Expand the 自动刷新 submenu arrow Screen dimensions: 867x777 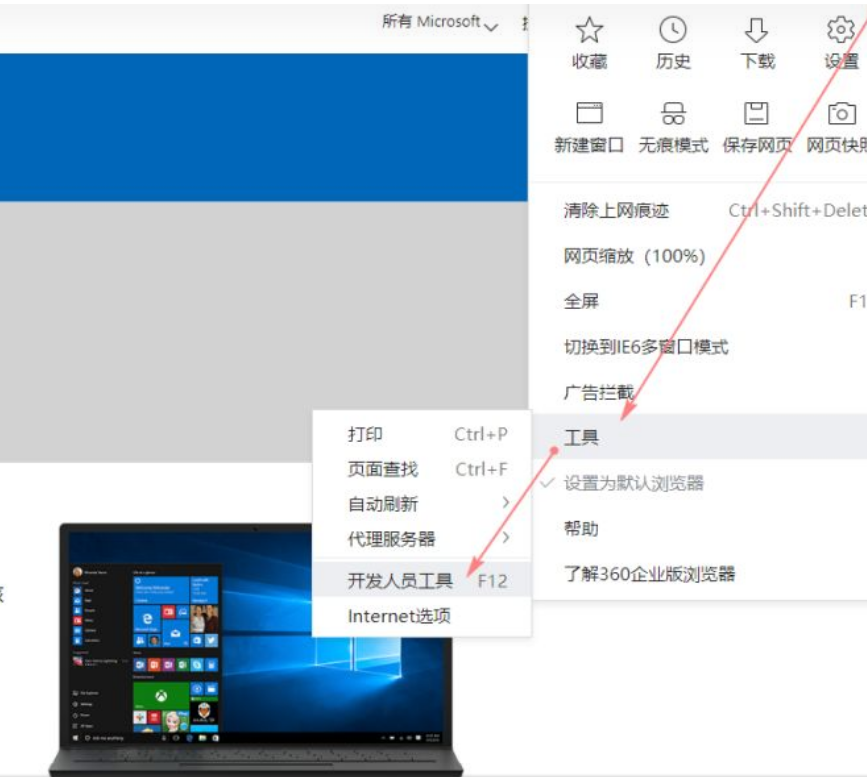click(505, 503)
